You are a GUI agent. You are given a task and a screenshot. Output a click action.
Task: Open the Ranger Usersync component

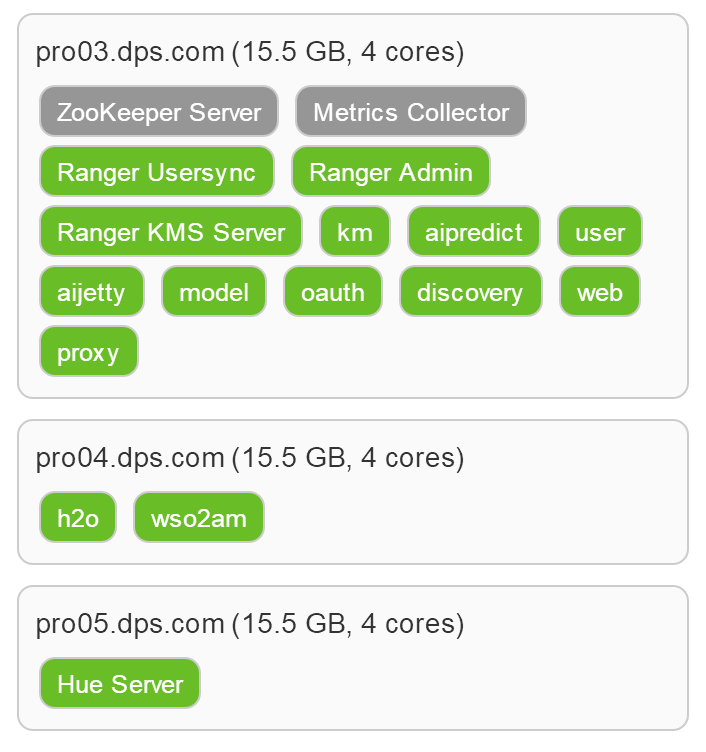(157, 171)
